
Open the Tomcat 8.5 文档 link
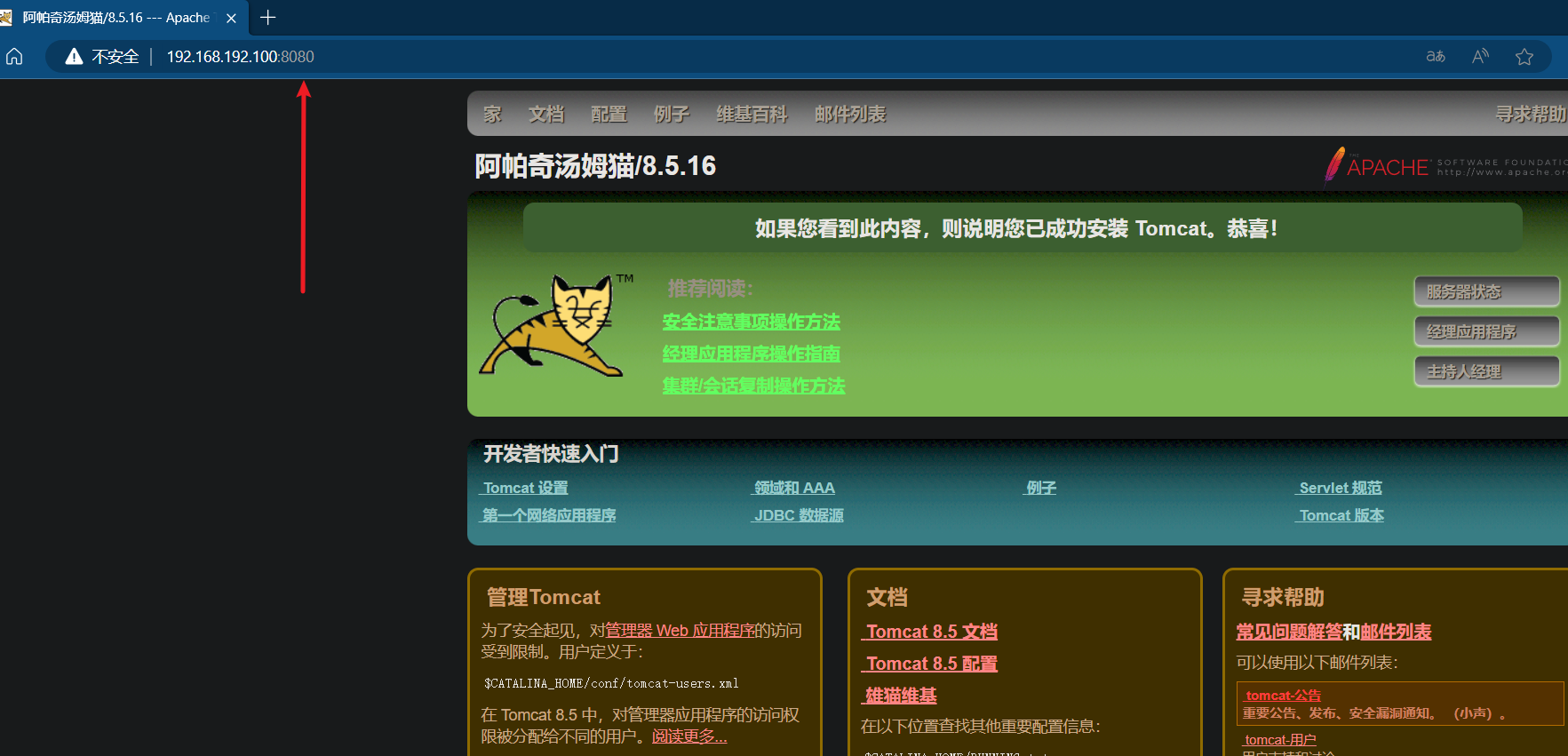coord(932,632)
